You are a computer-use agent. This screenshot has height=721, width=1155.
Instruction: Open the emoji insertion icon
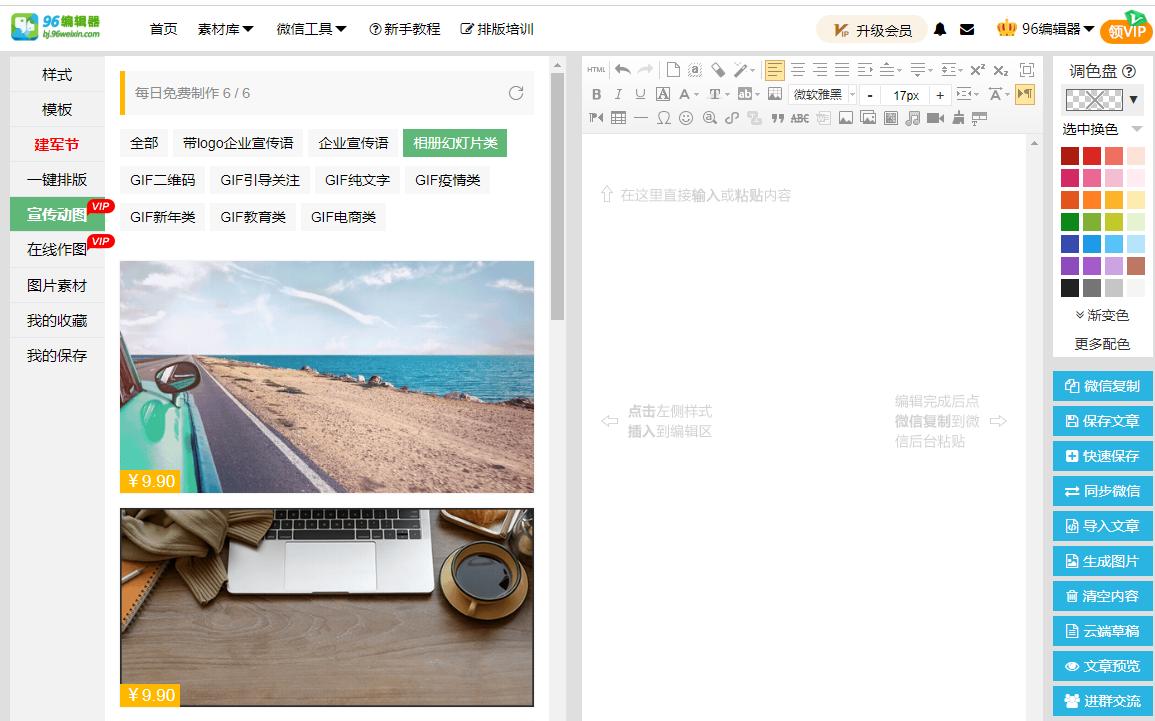(687, 117)
